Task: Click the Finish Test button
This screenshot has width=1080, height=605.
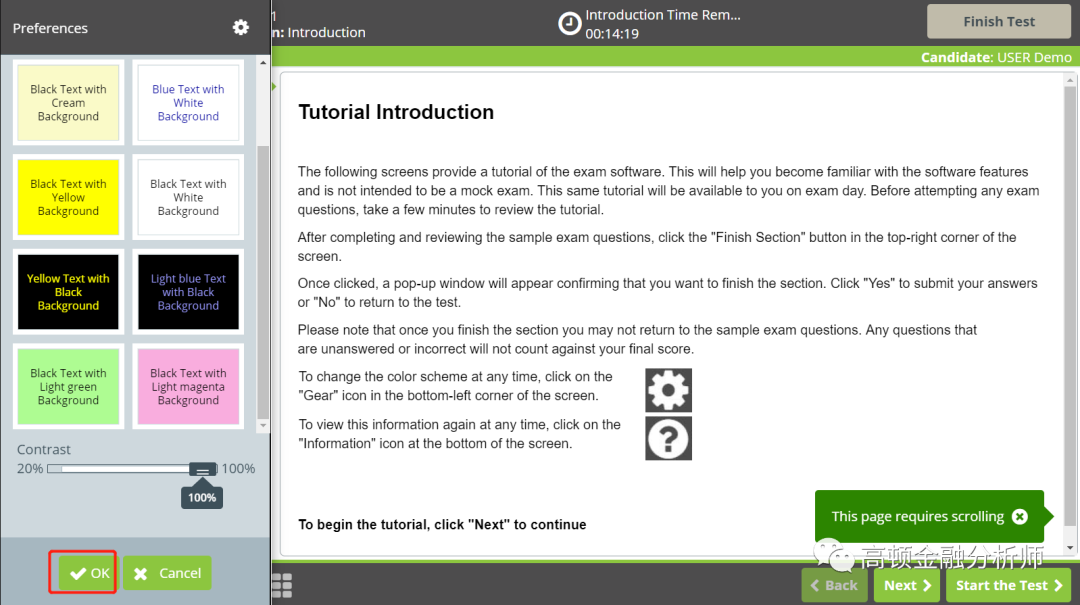Action: click(x=999, y=21)
